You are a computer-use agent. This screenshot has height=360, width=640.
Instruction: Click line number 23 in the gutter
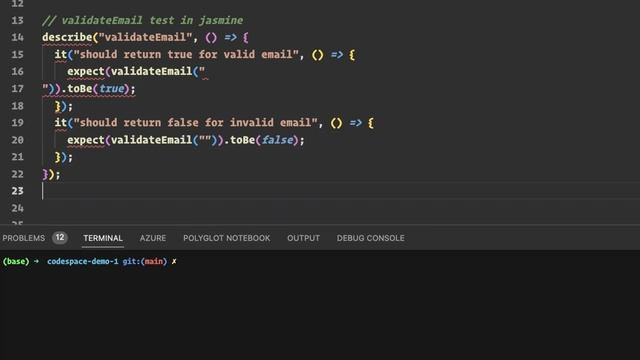tap(18, 191)
